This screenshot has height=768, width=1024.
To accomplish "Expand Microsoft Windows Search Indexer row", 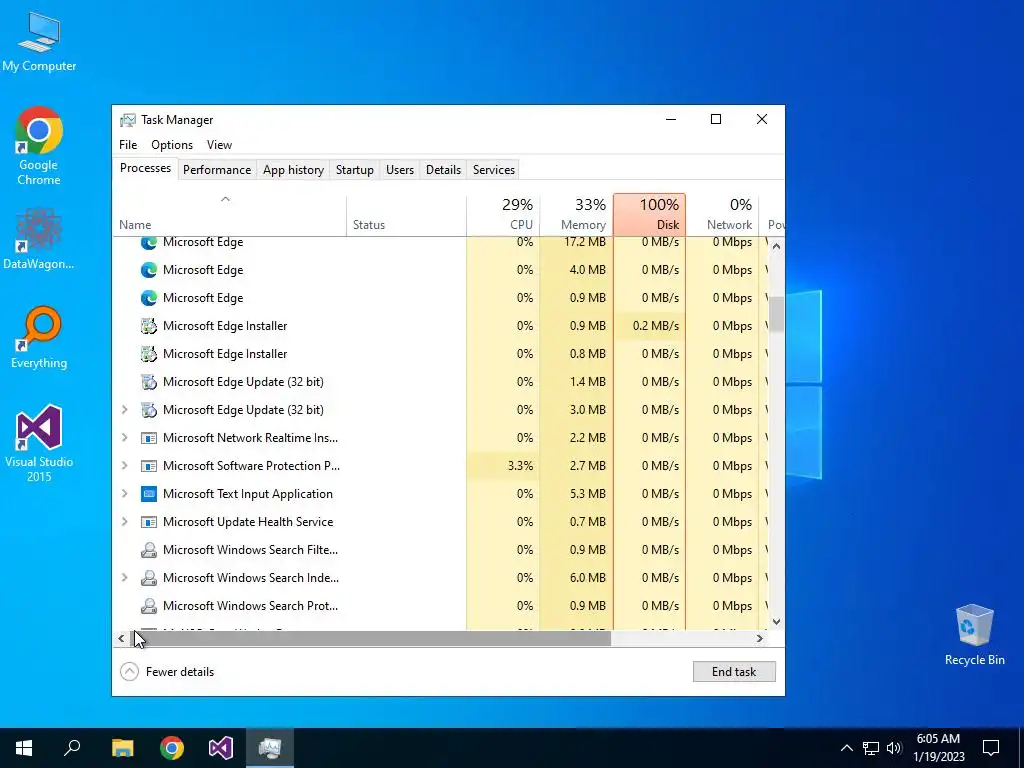I will (x=125, y=578).
